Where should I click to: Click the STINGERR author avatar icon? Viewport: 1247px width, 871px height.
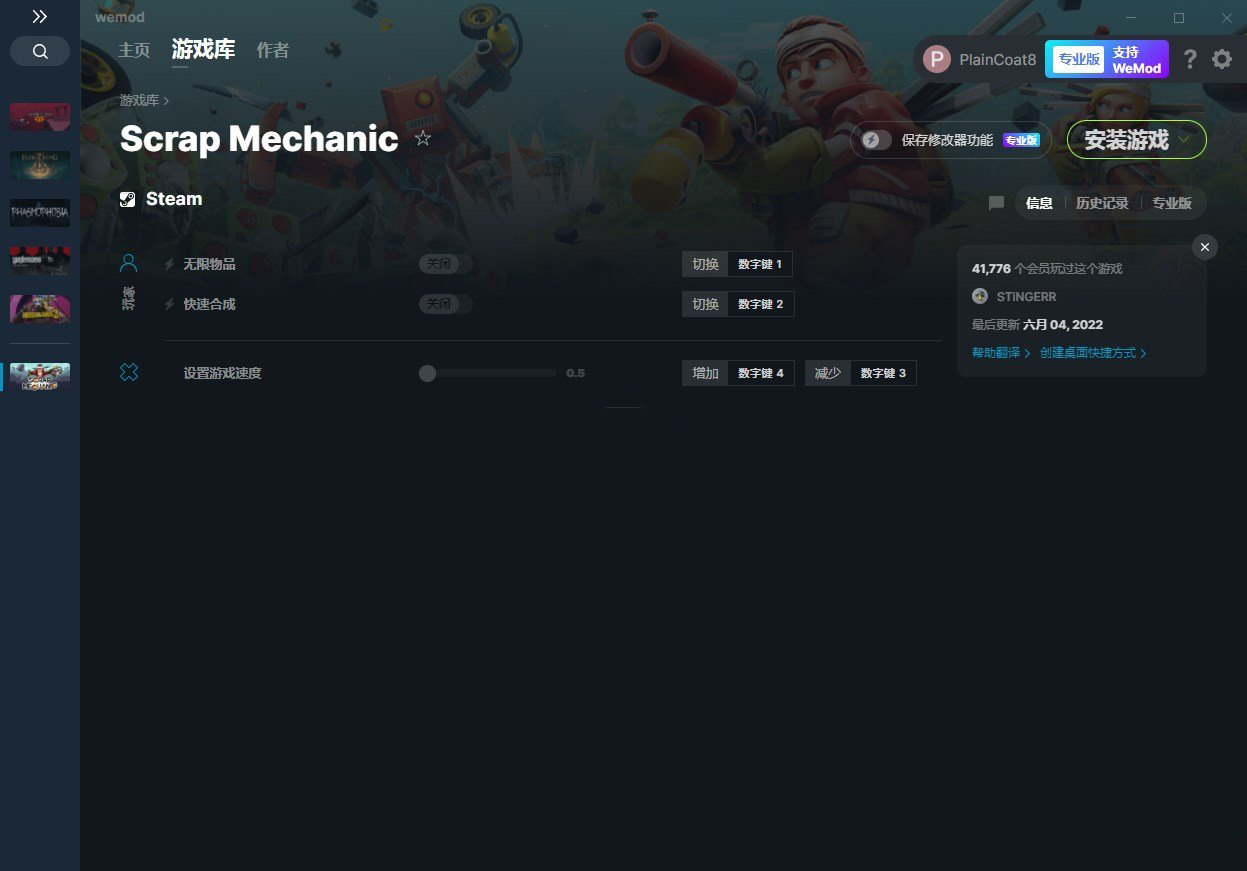click(980, 296)
